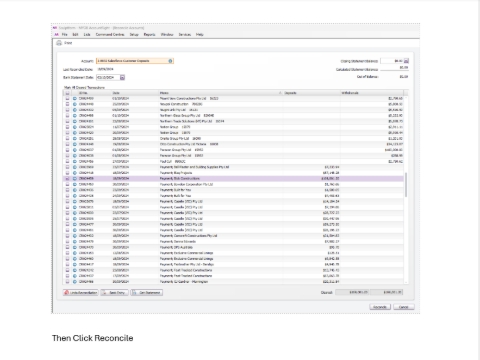Tick the checkbox for Paul Cut row
The height and width of the screenshot is (360, 480).
[67, 161]
